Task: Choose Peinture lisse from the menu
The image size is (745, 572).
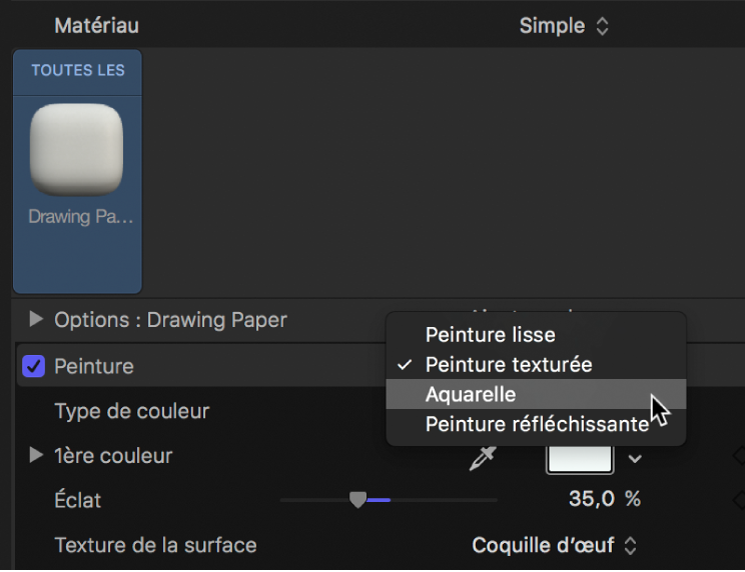Action: pos(490,335)
